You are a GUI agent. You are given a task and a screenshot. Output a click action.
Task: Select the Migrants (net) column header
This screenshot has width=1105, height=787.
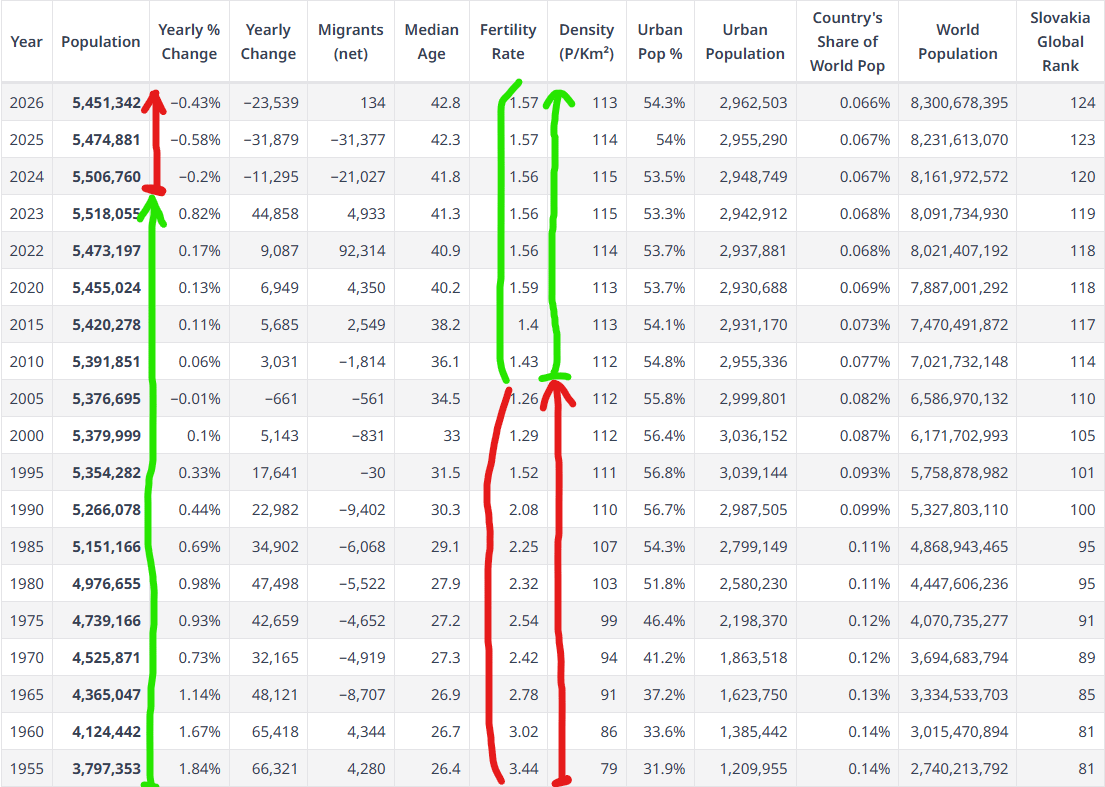351,42
